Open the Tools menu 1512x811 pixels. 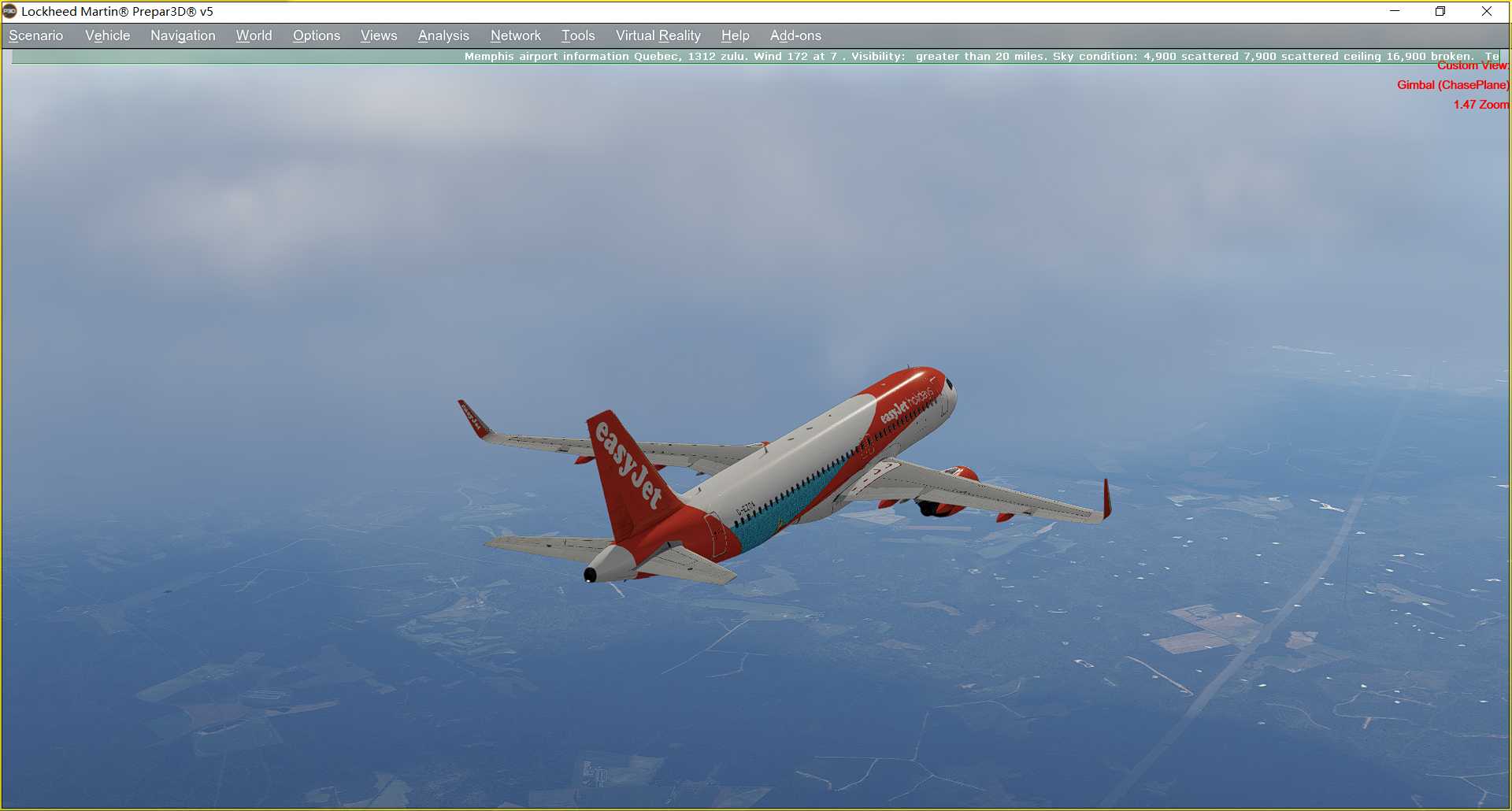[x=577, y=35]
